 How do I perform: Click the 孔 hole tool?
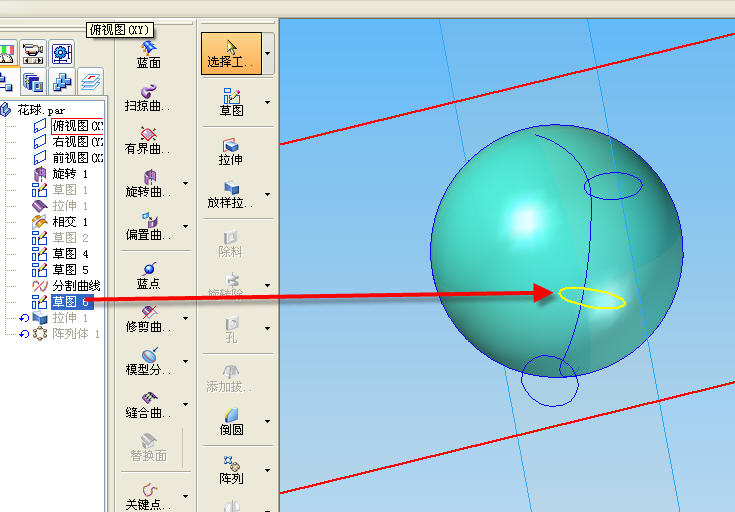(x=231, y=330)
